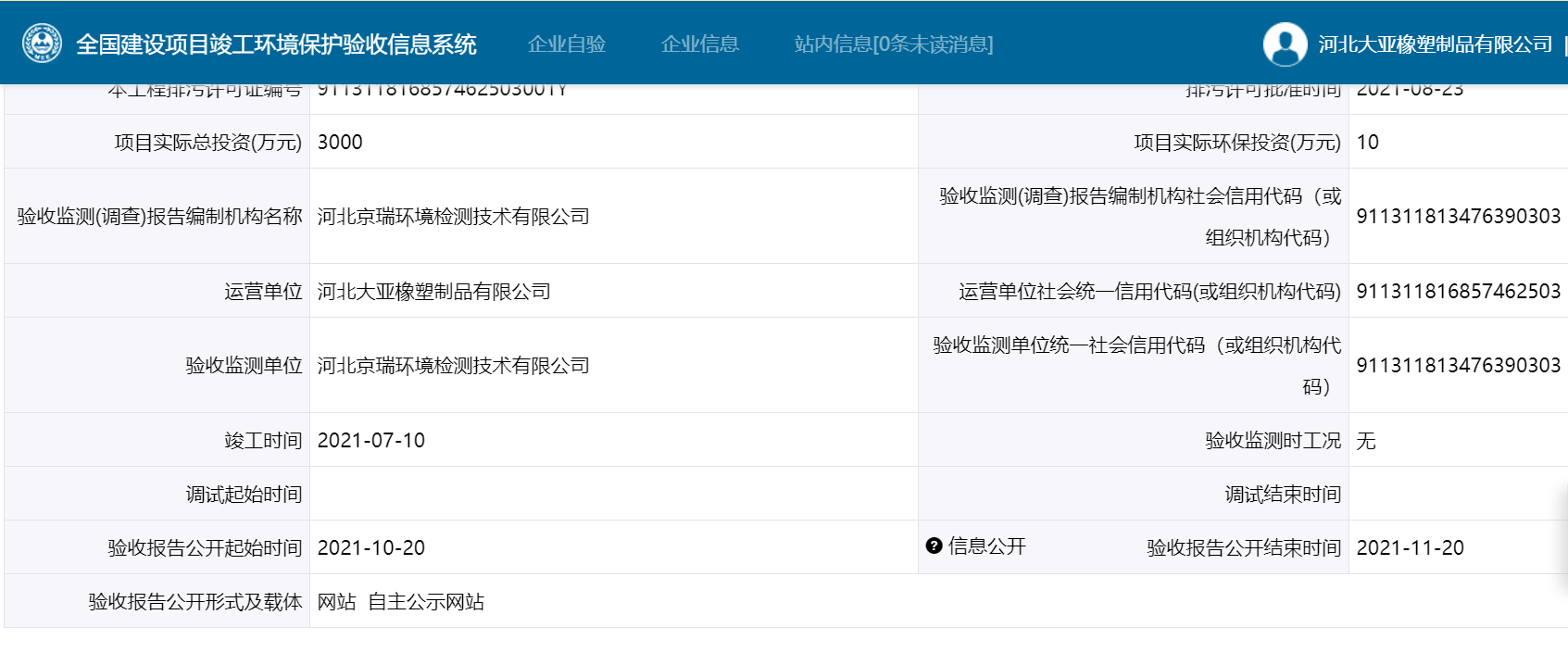The image size is (1568, 665).
Task: Click the 调试起始时间 label
Action: pos(244,494)
